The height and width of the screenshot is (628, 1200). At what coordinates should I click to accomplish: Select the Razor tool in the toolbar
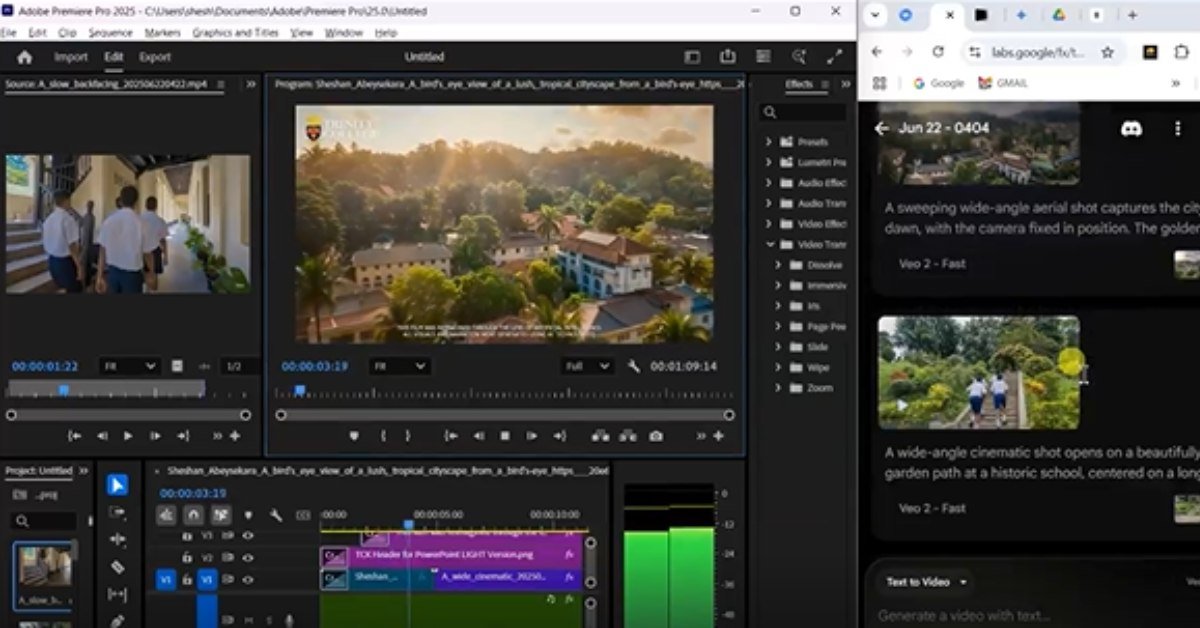117,567
